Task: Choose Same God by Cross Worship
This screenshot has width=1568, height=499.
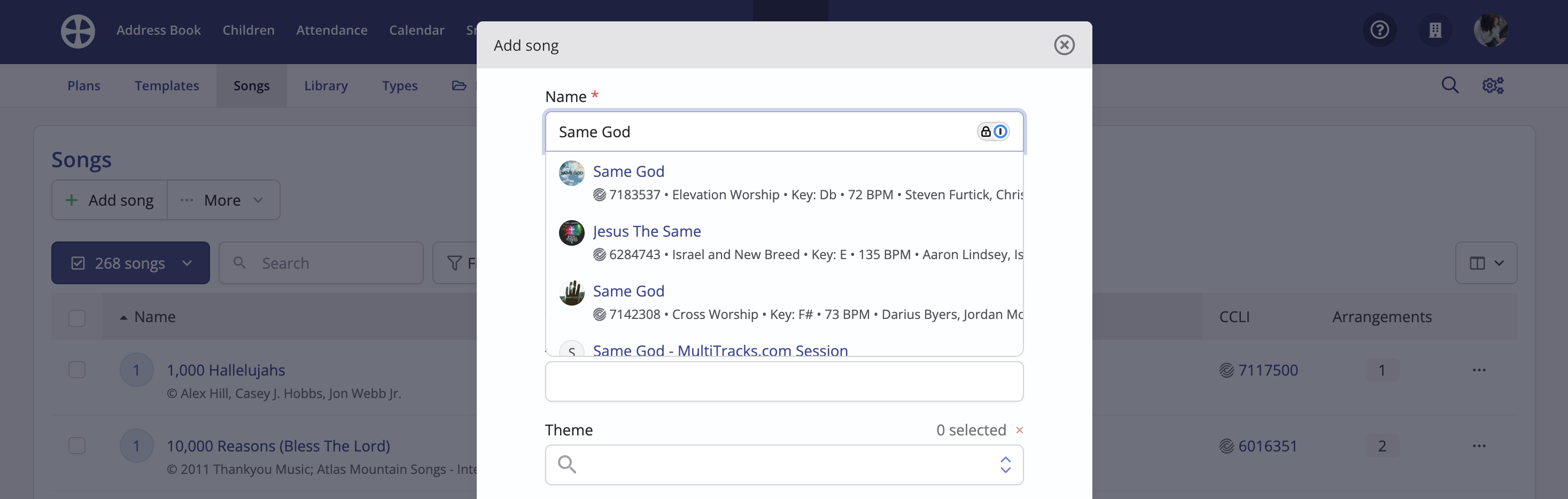Action: point(784,302)
